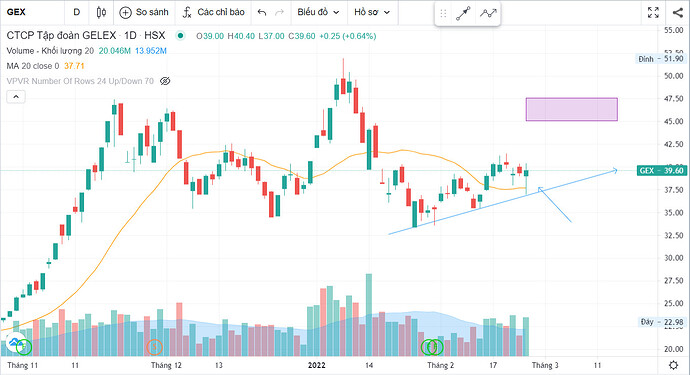Screen dimensions: 690x375
Task: Change the D timeframe interval
Action: point(77,12)
